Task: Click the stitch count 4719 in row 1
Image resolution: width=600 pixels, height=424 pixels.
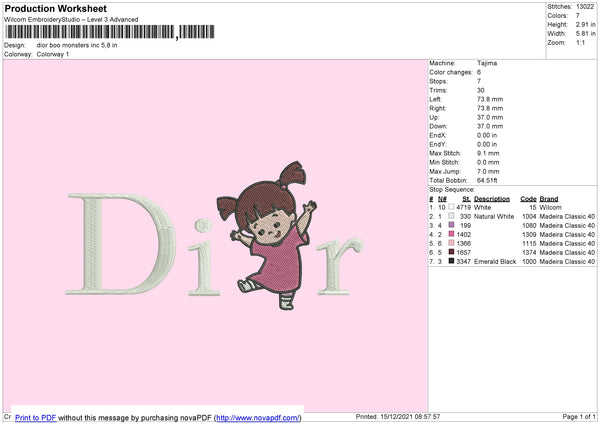Action: (x=463, y=207)
